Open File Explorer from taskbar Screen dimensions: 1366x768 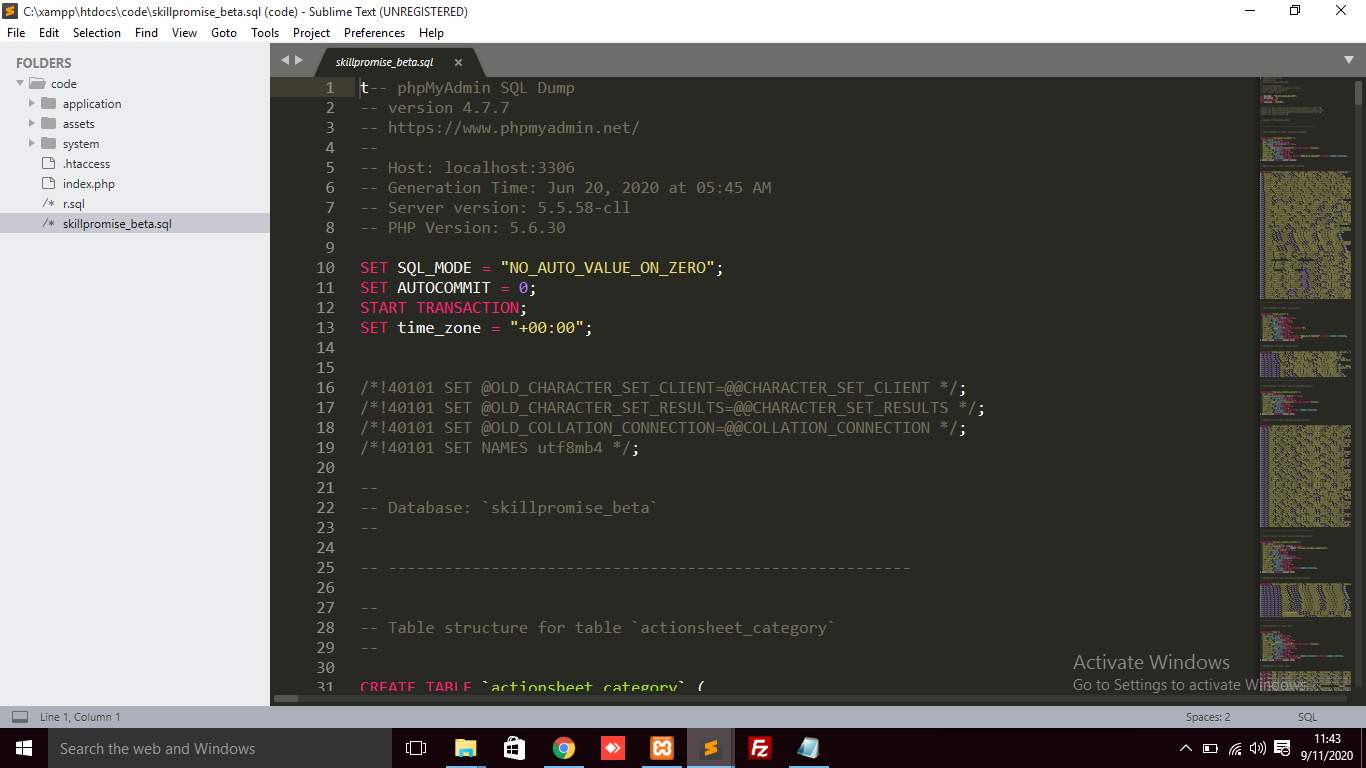pos(465,748)
